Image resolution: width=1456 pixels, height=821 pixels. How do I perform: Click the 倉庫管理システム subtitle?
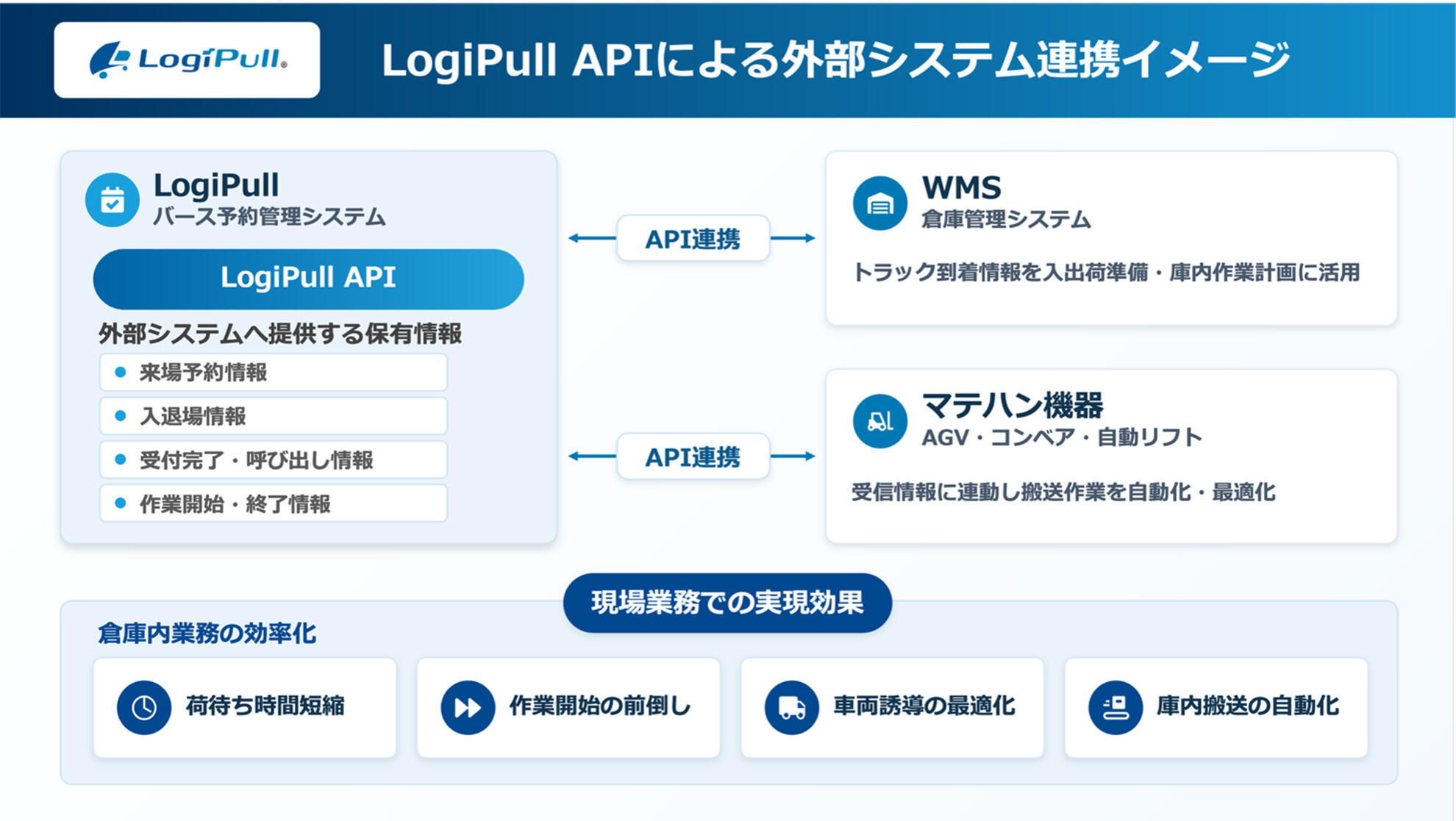coord(1006,219)
